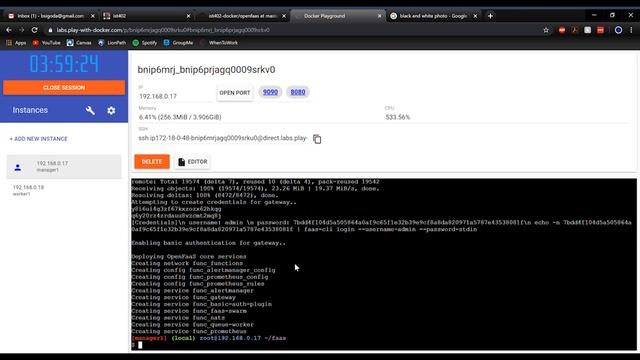This screenshot has width=640, height=360.
Task: Close the black and white photo tab
Action: (x=475, y=16)
